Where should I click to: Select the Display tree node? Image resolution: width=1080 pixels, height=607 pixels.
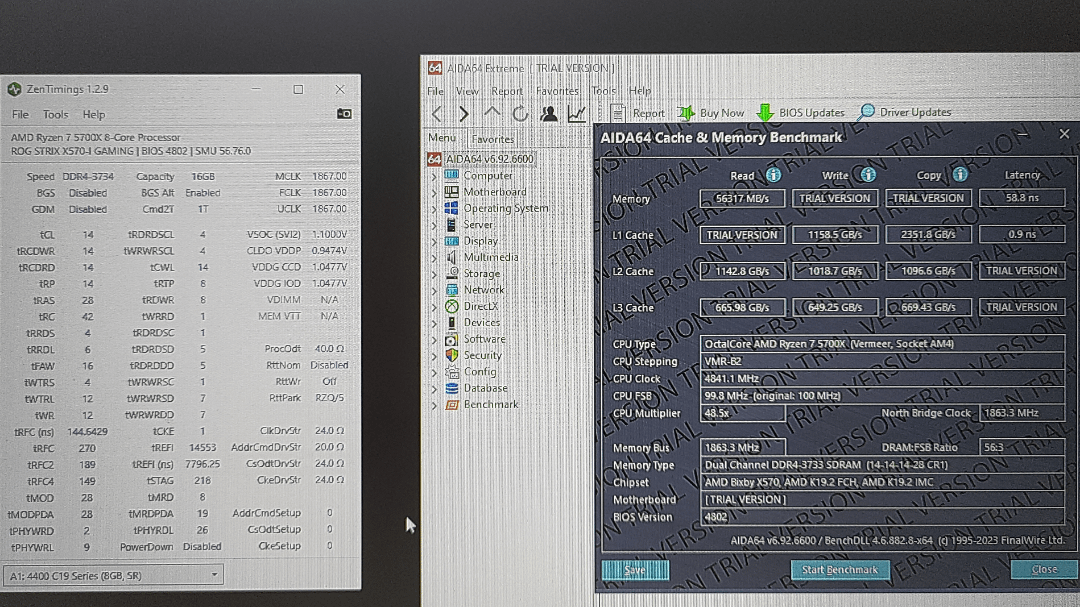pyautogui.click(x=481, y=241)
